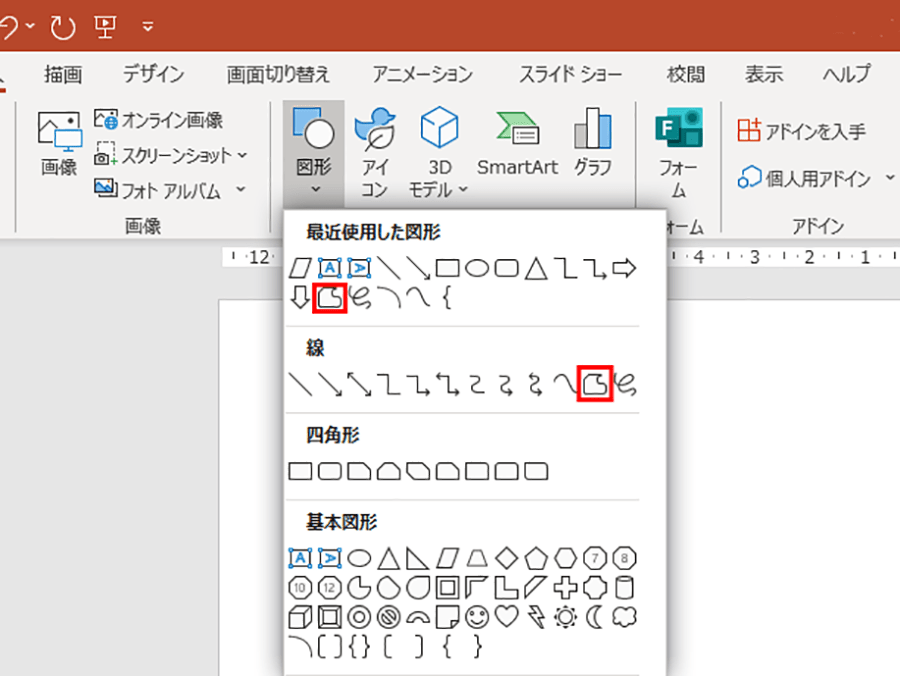Image resolution: width=900 pixels, height=676 pixels.
Task: Select the donut ring shape
Action: pyautogui.click(x=359, y=617)
